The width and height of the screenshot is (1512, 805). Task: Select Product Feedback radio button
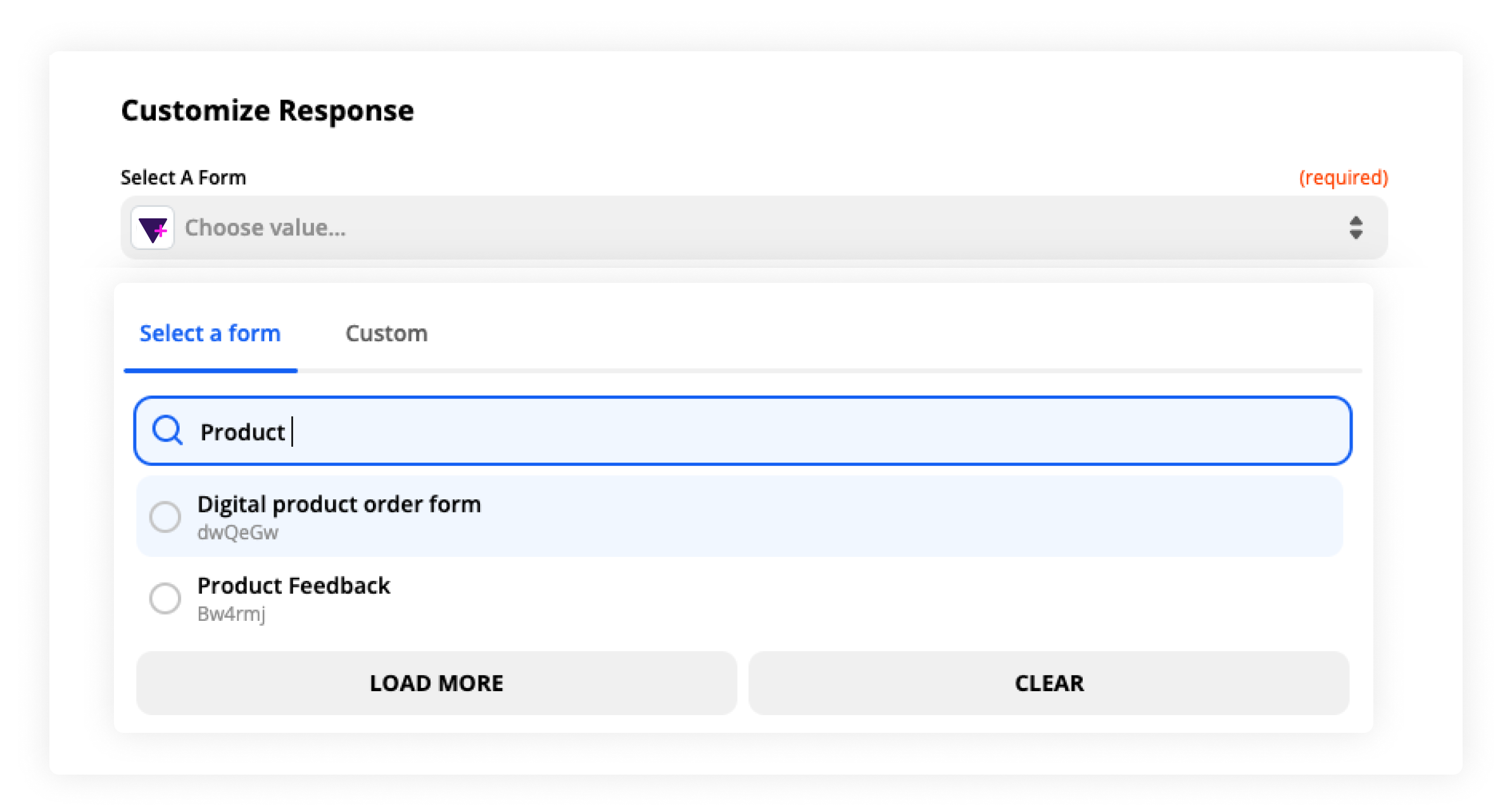pos(165,598)
